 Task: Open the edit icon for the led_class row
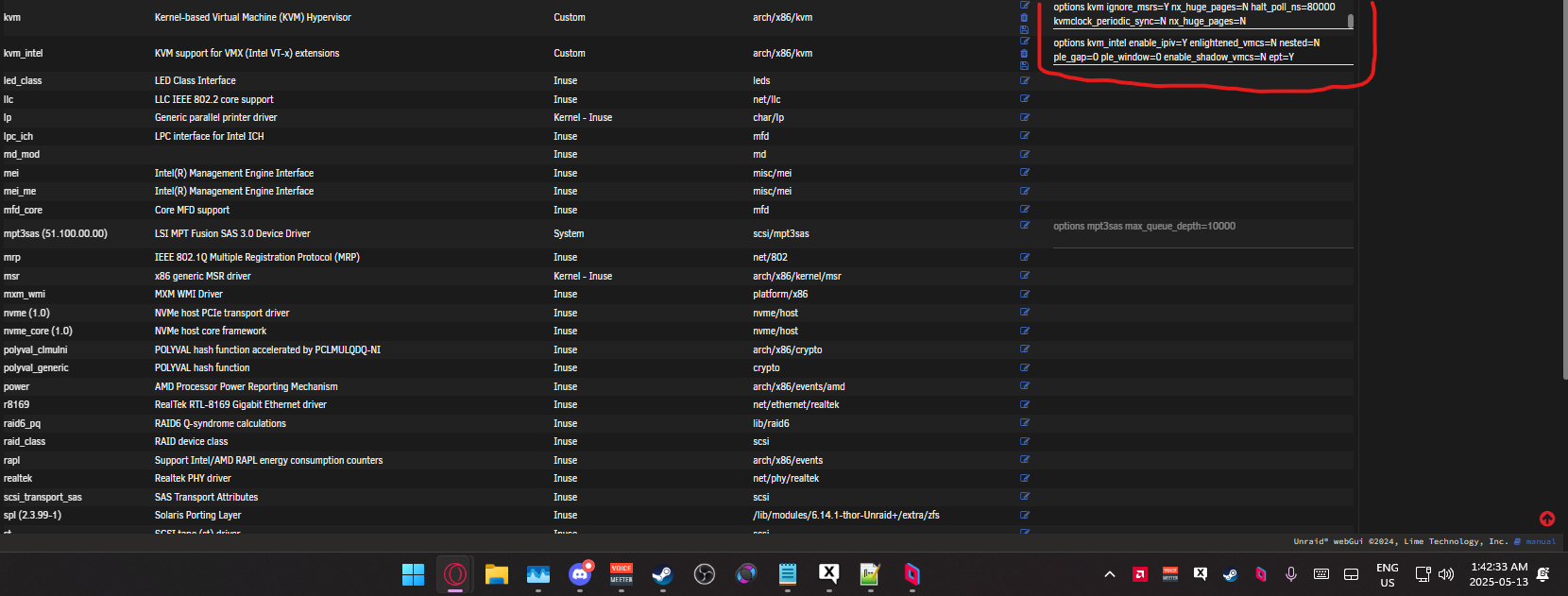1025,80
